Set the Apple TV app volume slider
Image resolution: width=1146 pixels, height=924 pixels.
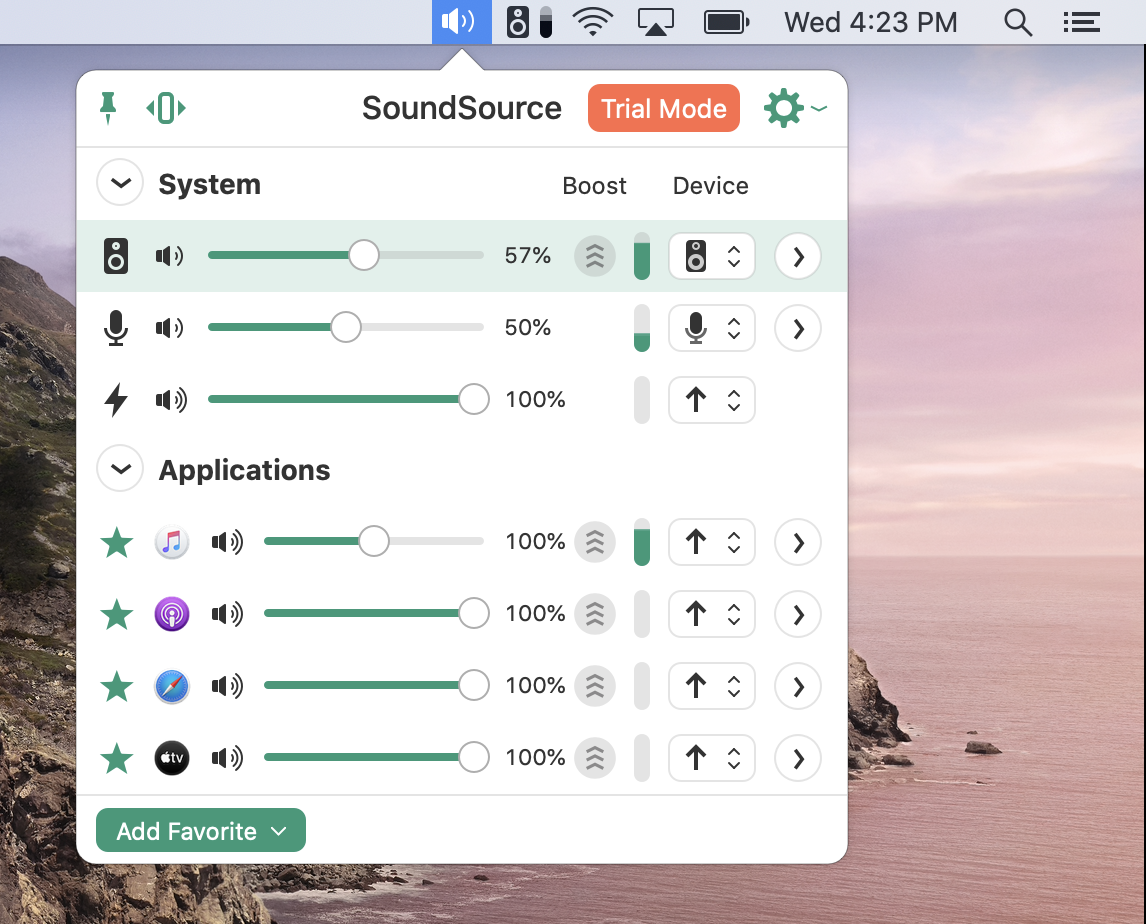click(x=376, y=757)
